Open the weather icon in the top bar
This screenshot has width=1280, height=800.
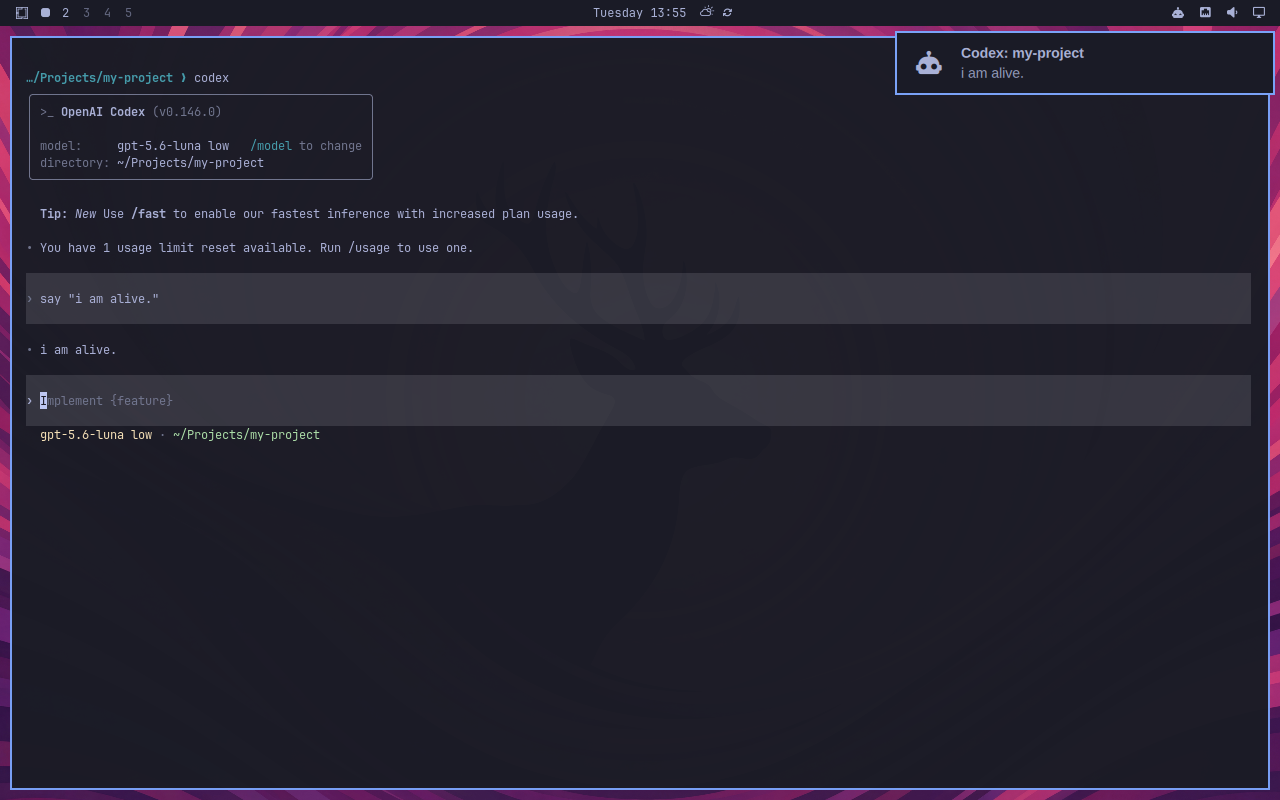click(707, 12)
